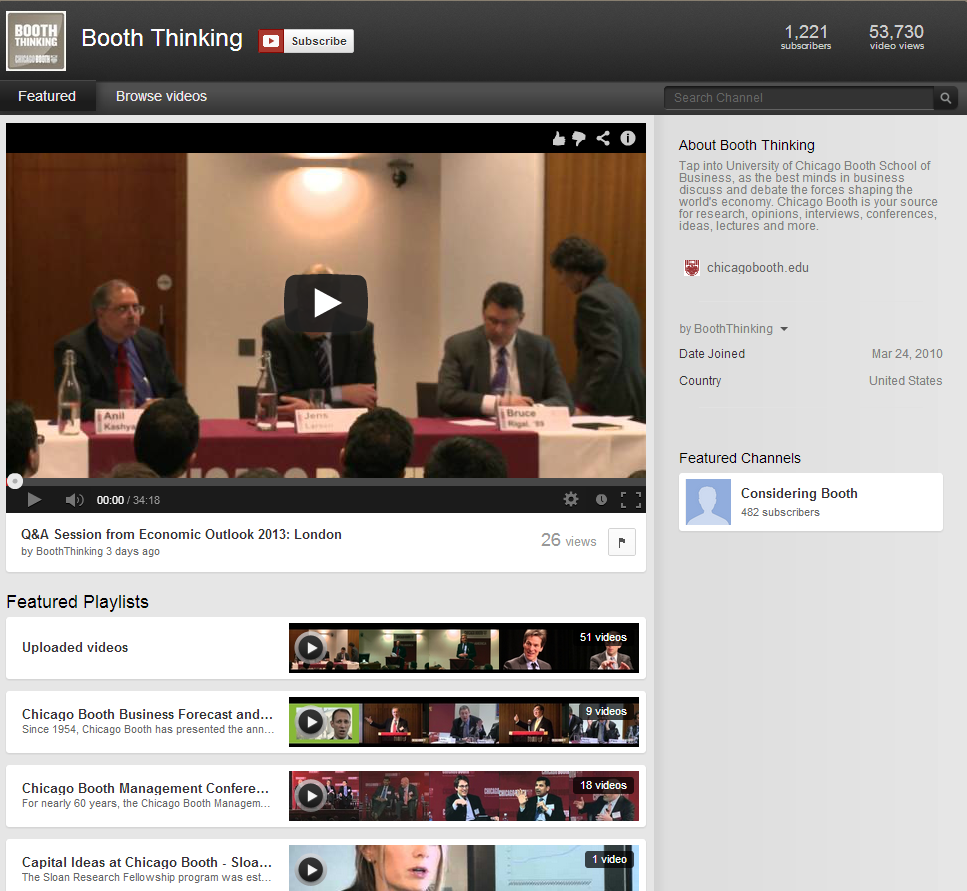Show video info icon
Image resolution: width=967 pixels, height=891 pixels.
click(628, 139)
